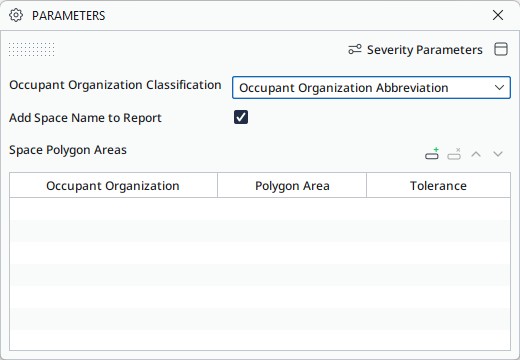The height and width of the screenshot is (360, 520).
Task: Open Severity Parameters
Action: point(415,50)
